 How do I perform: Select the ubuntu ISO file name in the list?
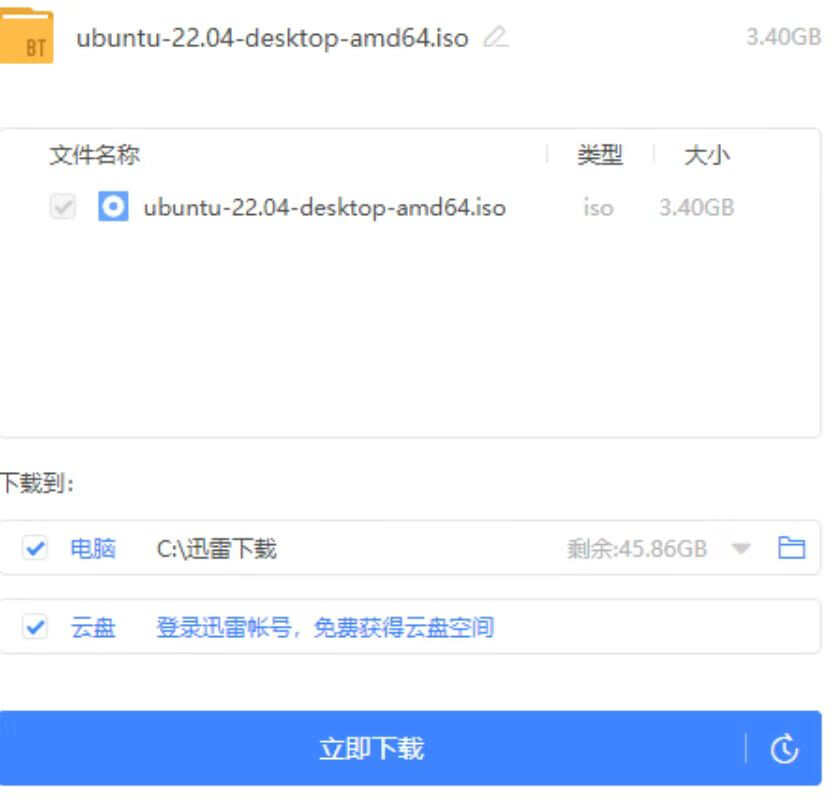click(x=324, y=208)
